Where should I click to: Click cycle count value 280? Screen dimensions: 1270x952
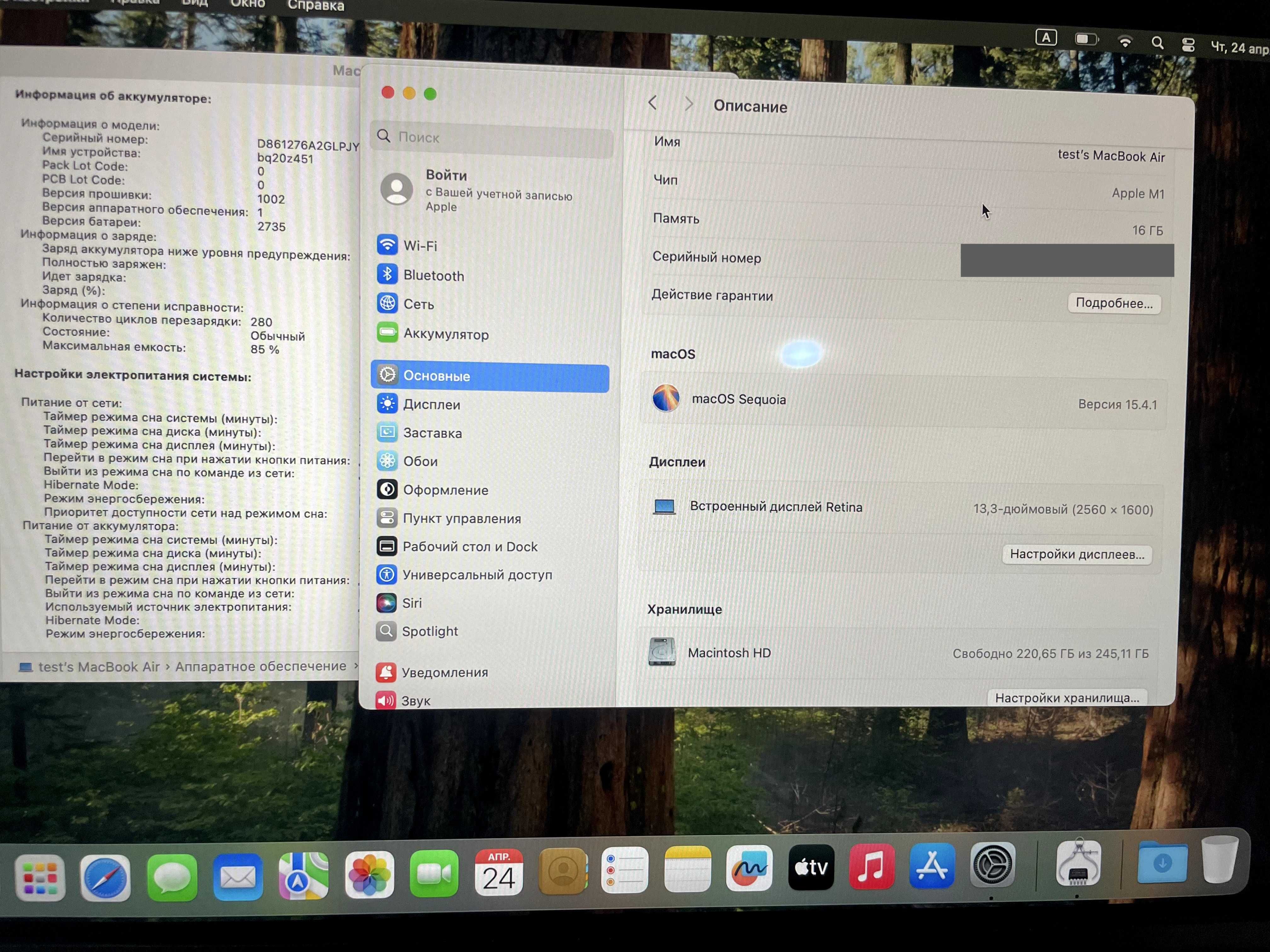261,322
